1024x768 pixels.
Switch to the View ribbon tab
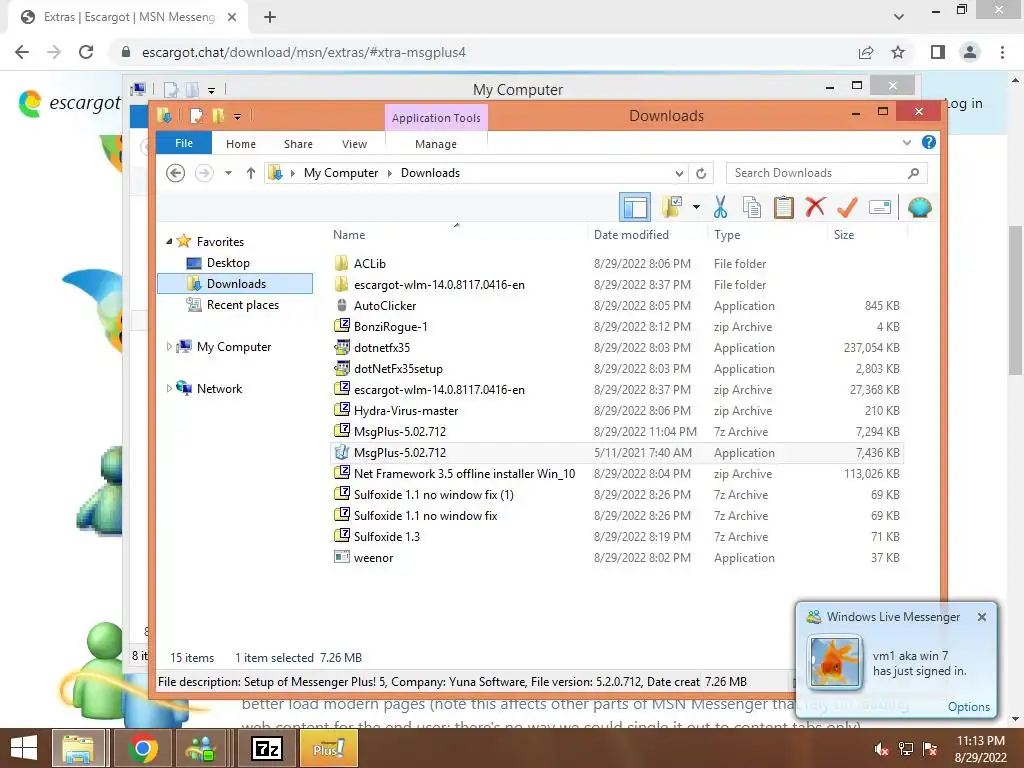tap(354, 144)
